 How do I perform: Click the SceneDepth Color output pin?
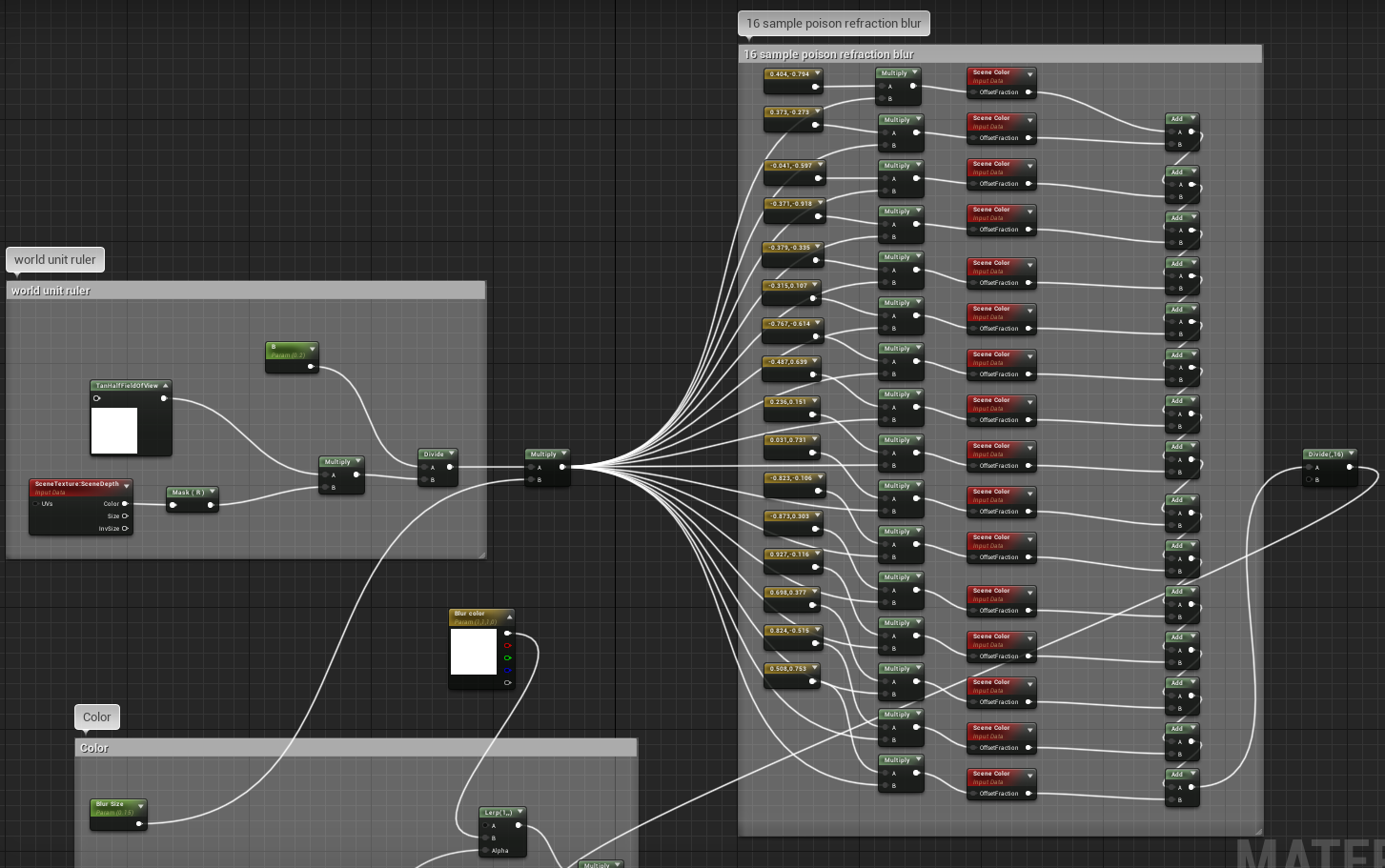point(125,504)
